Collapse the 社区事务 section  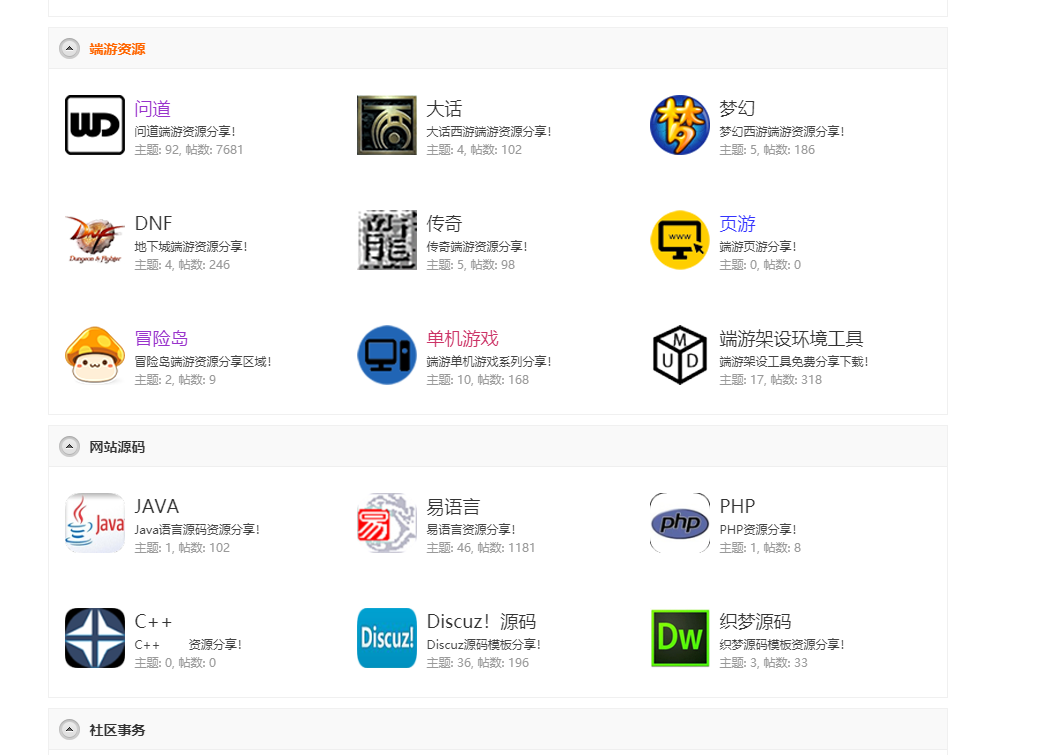[x=69, y=730]
